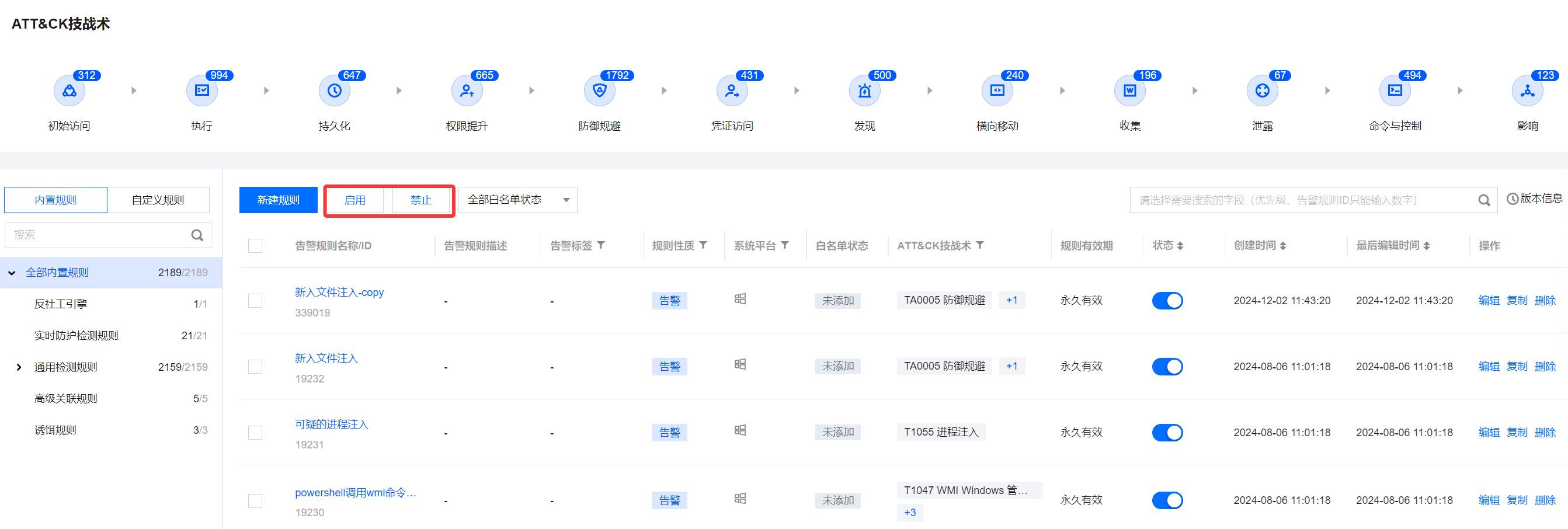The image size is (1568, 529).
Task: Filter by 规则性质 funnel icon
Action: [x=703, y=245]
